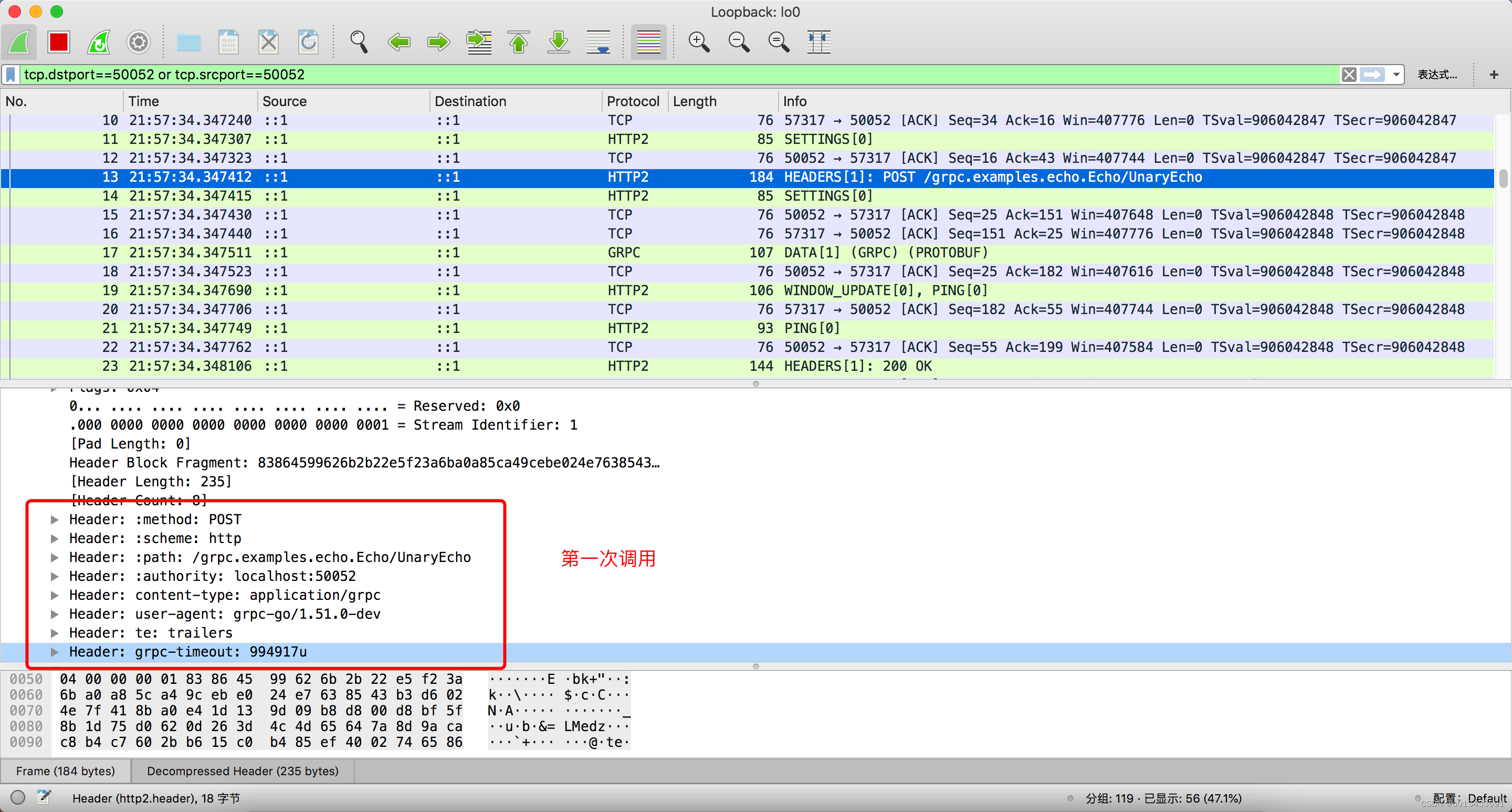
Task: Toggle the colorize packet list button
Action: coord(648,42)
